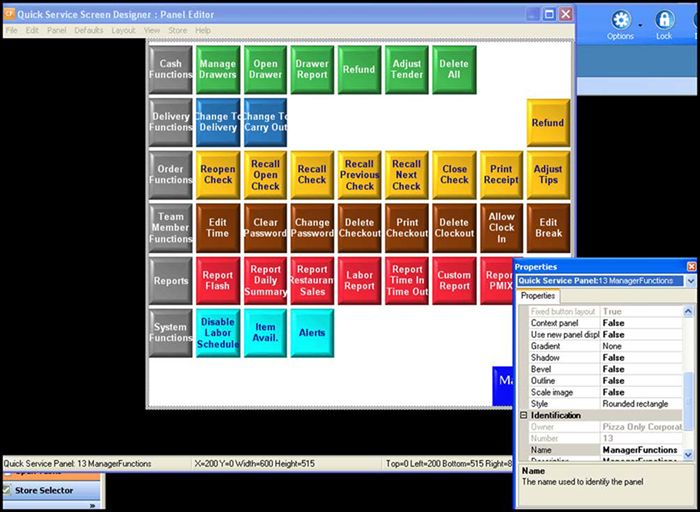Click the Change To Carry Out button
The image size is (700, 512).
click(265, 122)
